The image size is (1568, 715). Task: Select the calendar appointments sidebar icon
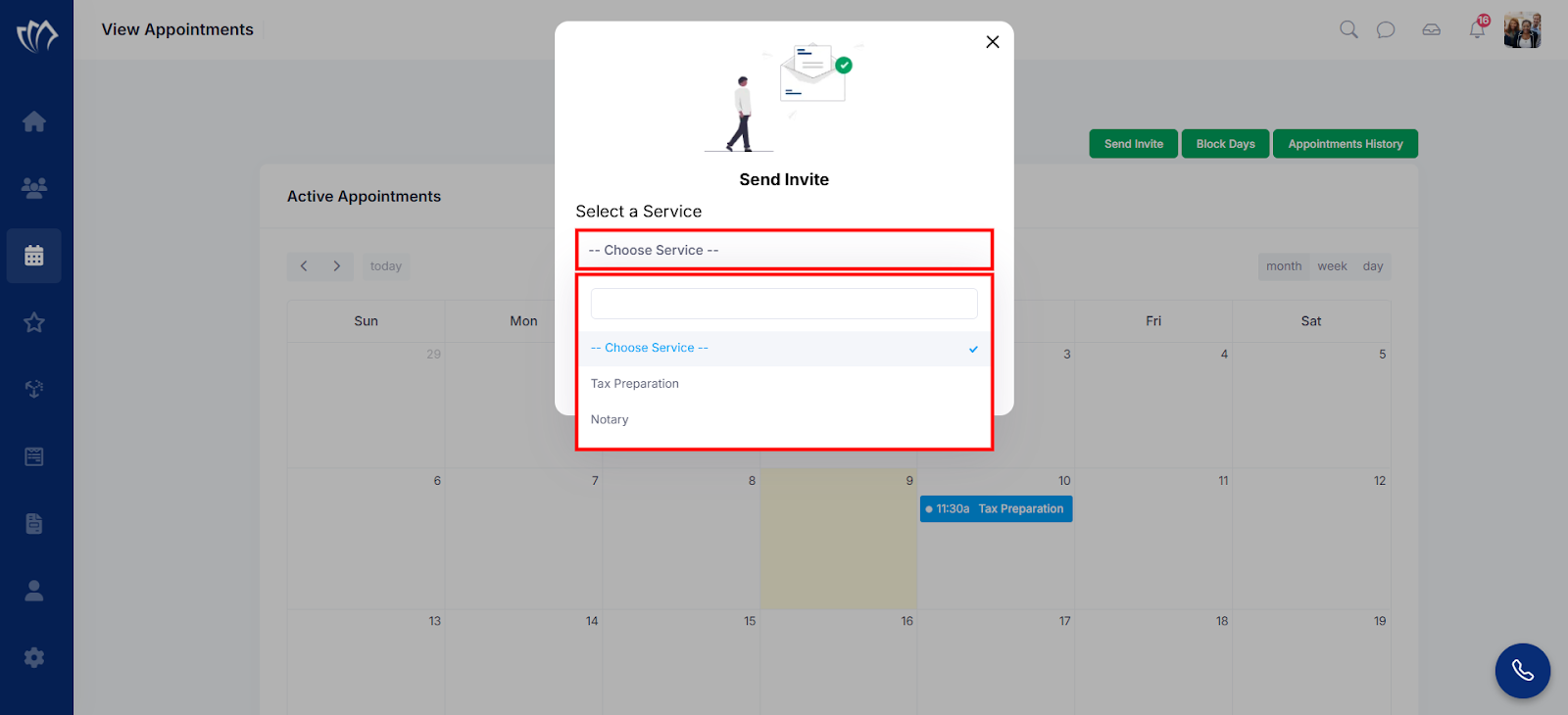point(34,256)
